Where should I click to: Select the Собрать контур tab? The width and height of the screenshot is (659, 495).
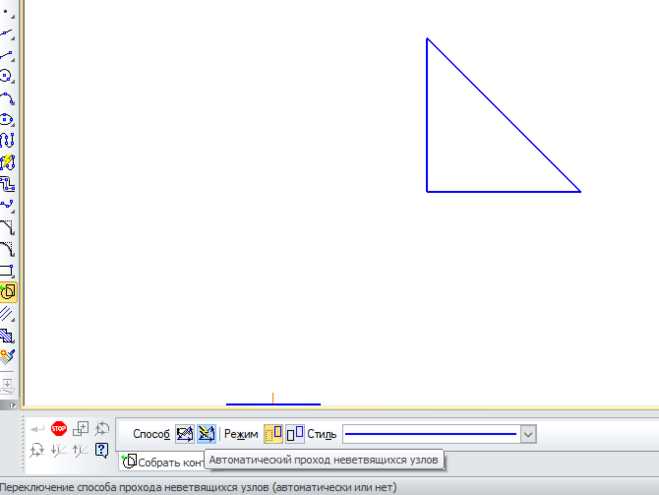tap(162, 462)
